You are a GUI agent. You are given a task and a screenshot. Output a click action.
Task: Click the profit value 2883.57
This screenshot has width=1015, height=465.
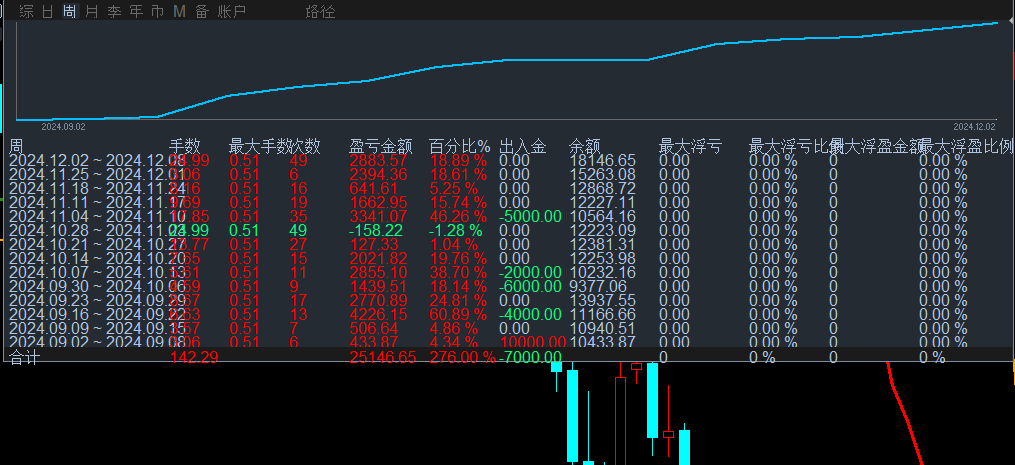point(378,161)
